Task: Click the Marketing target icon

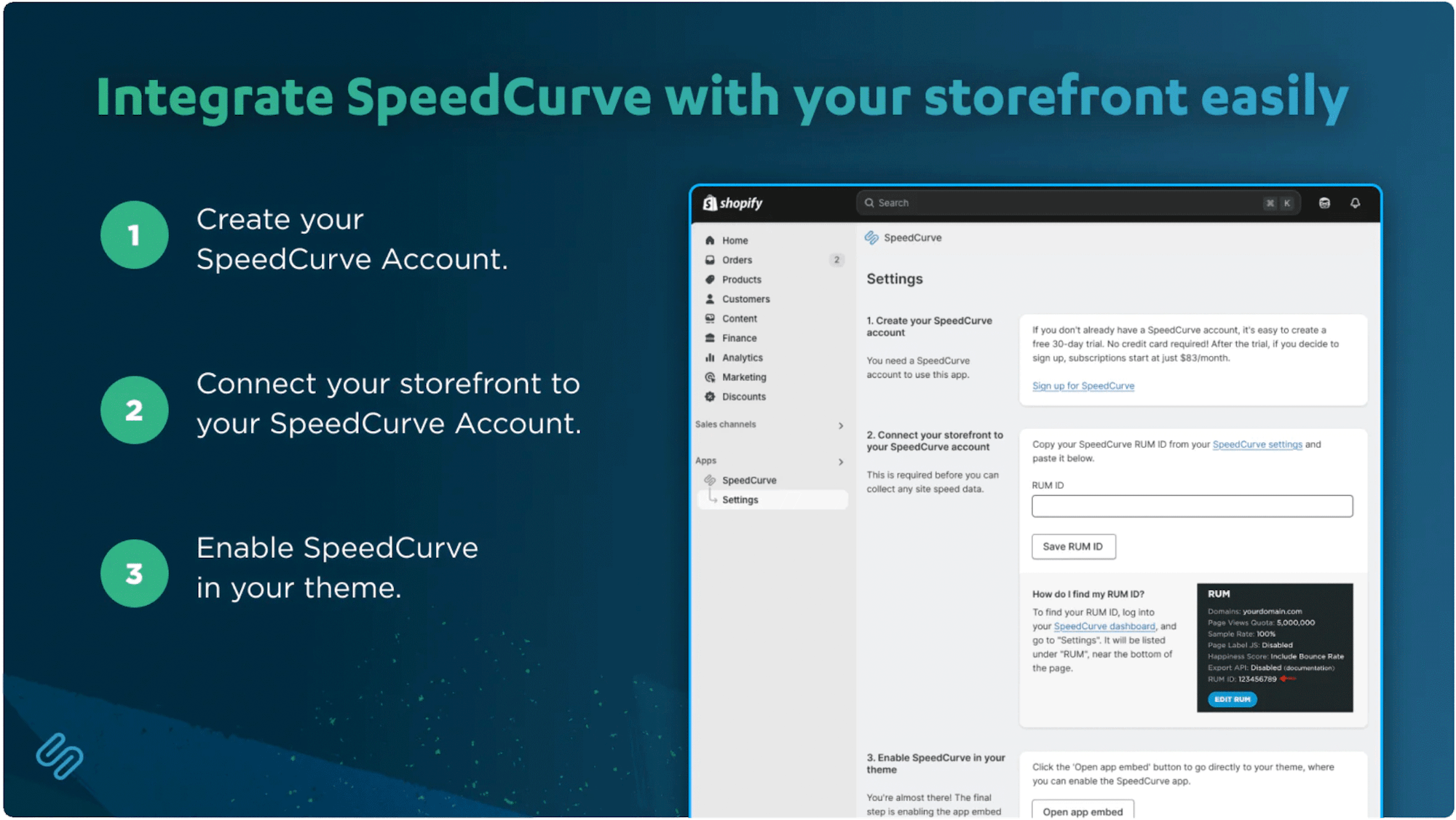Action: coord(710,377)
